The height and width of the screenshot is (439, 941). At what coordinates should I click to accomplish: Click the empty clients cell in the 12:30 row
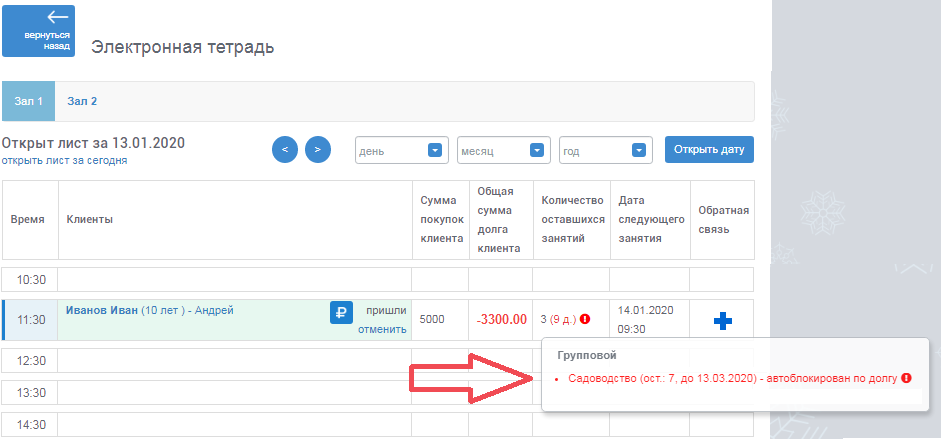click(x=235, y=361)
